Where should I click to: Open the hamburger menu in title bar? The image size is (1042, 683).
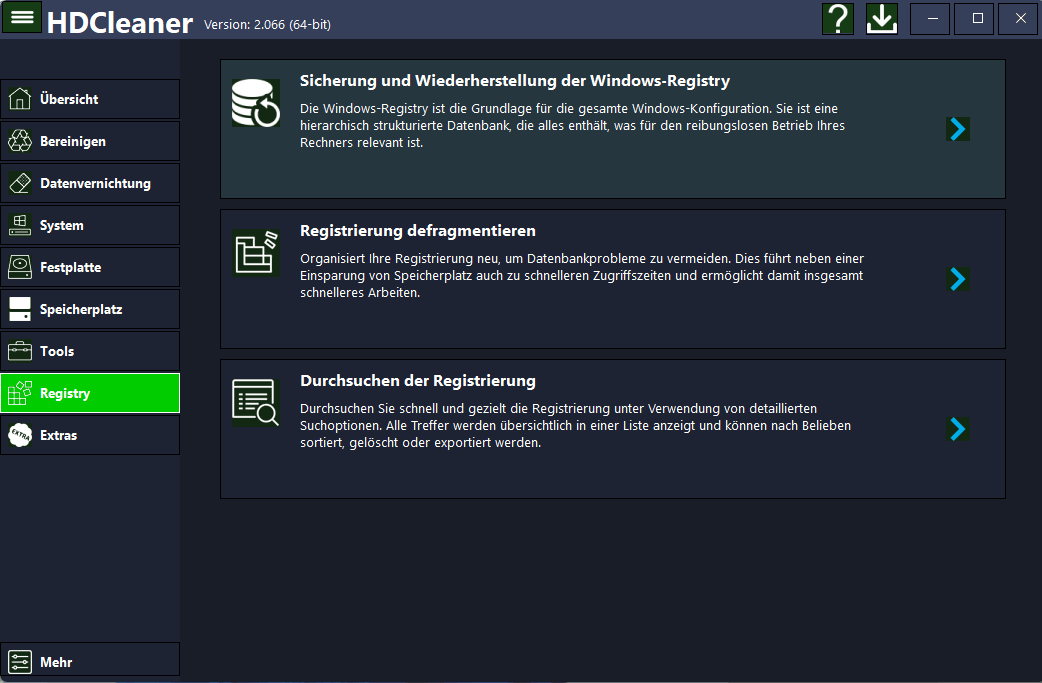pos(22,18)
